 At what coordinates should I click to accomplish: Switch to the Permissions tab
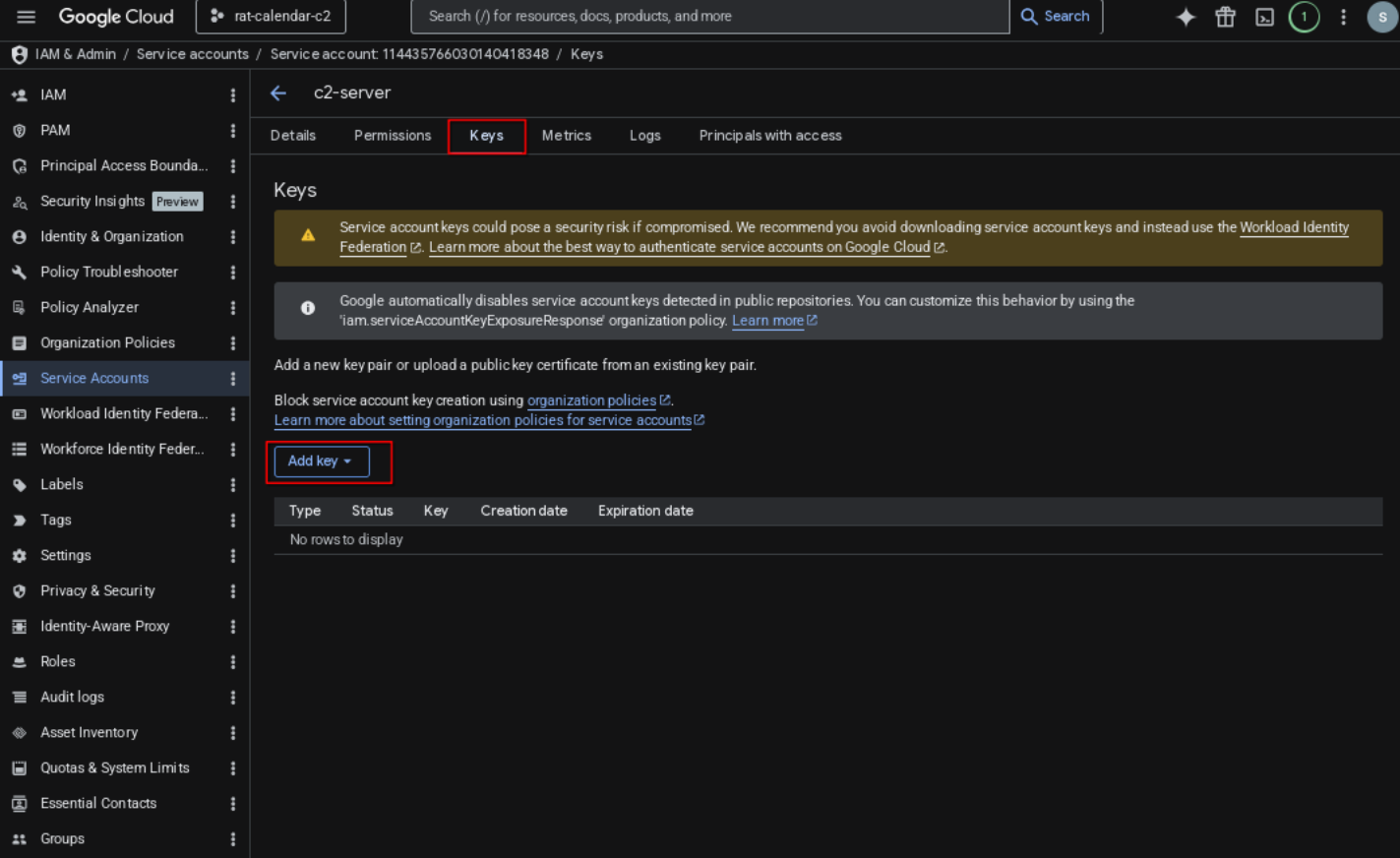(x=393, y=136)
